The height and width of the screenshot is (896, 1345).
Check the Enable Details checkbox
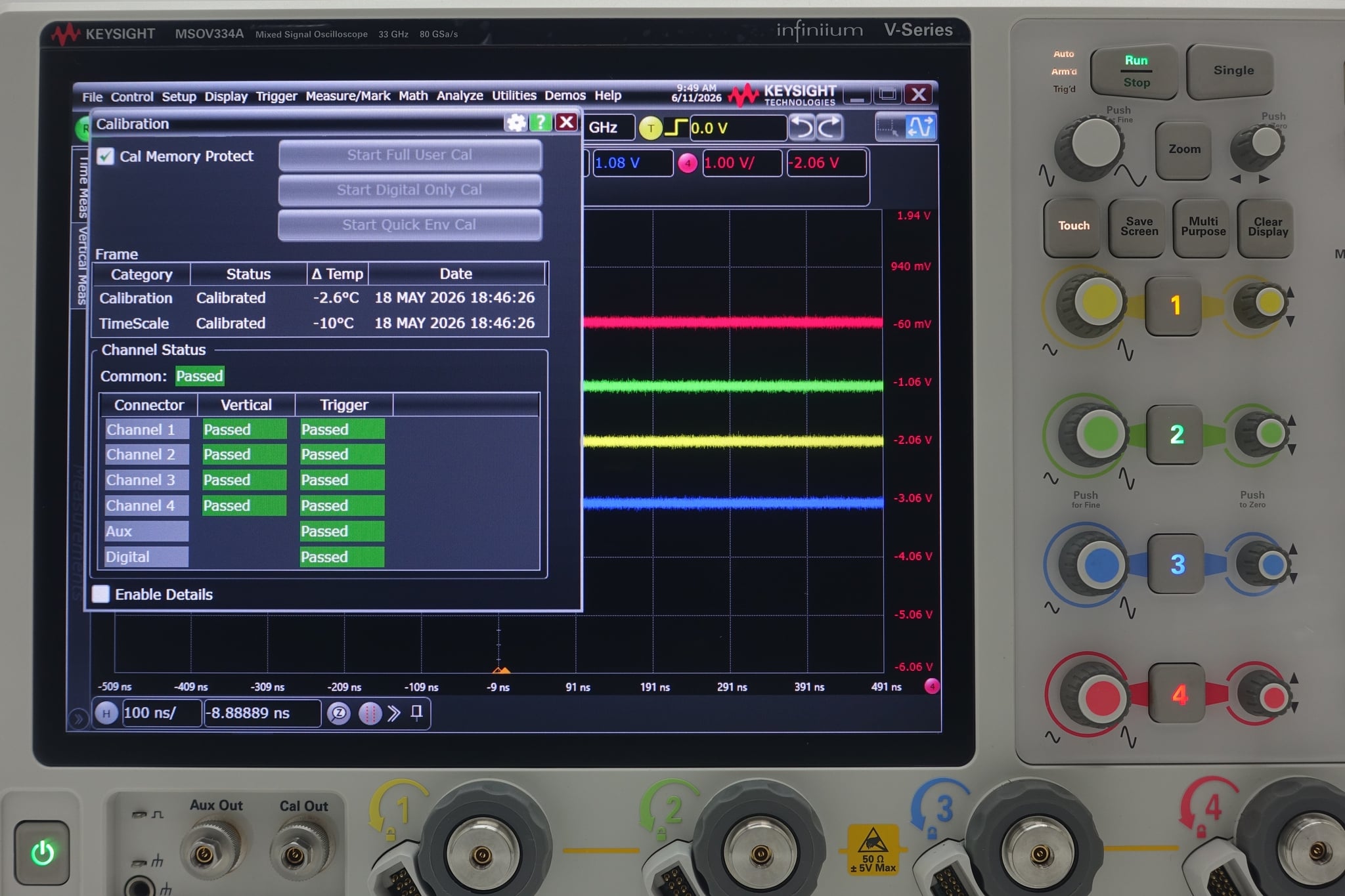101,594
